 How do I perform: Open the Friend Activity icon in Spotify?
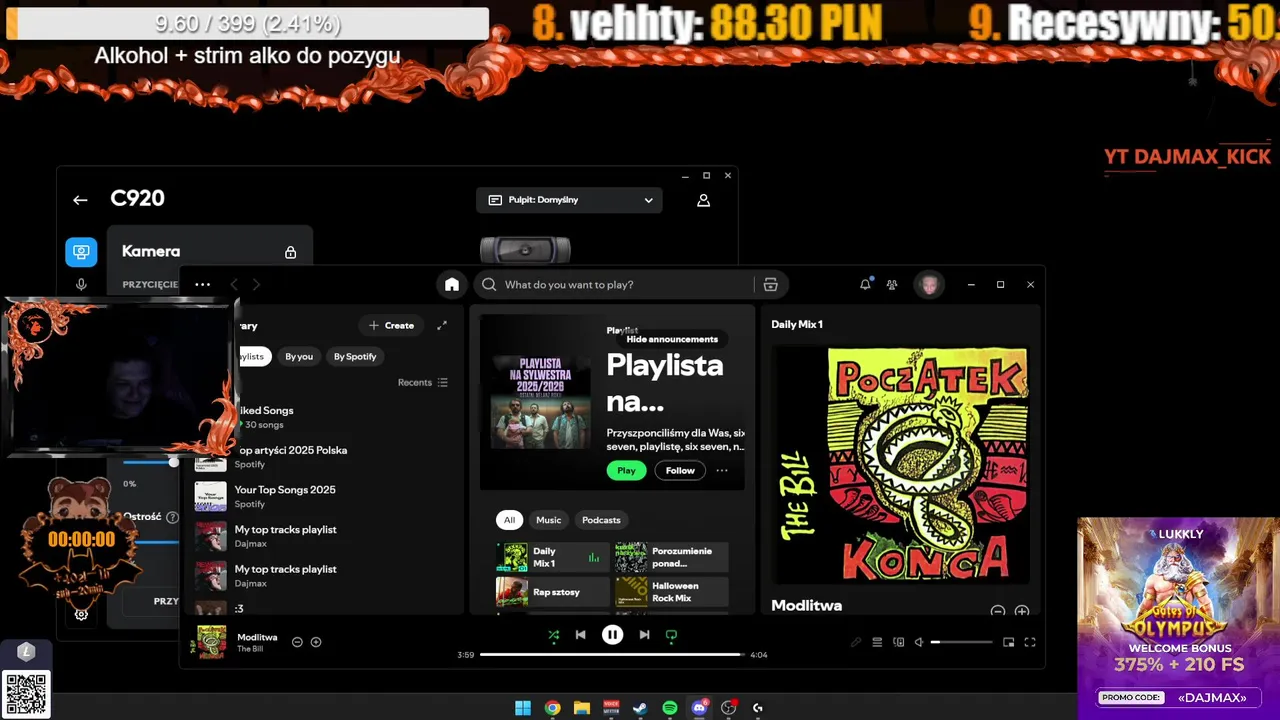[x=892, y=285]
